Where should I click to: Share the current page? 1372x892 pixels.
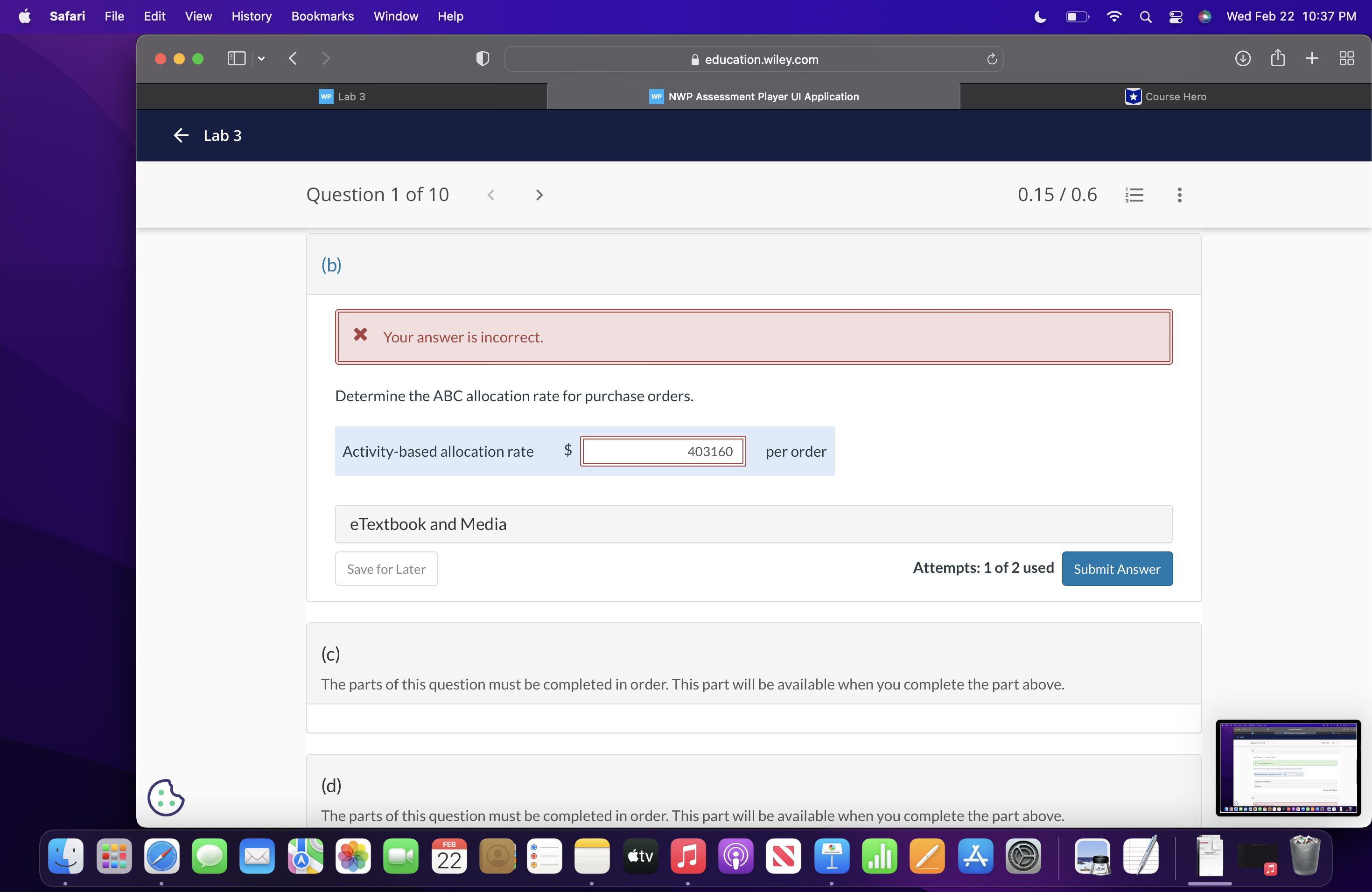(x=1277, y=58)
